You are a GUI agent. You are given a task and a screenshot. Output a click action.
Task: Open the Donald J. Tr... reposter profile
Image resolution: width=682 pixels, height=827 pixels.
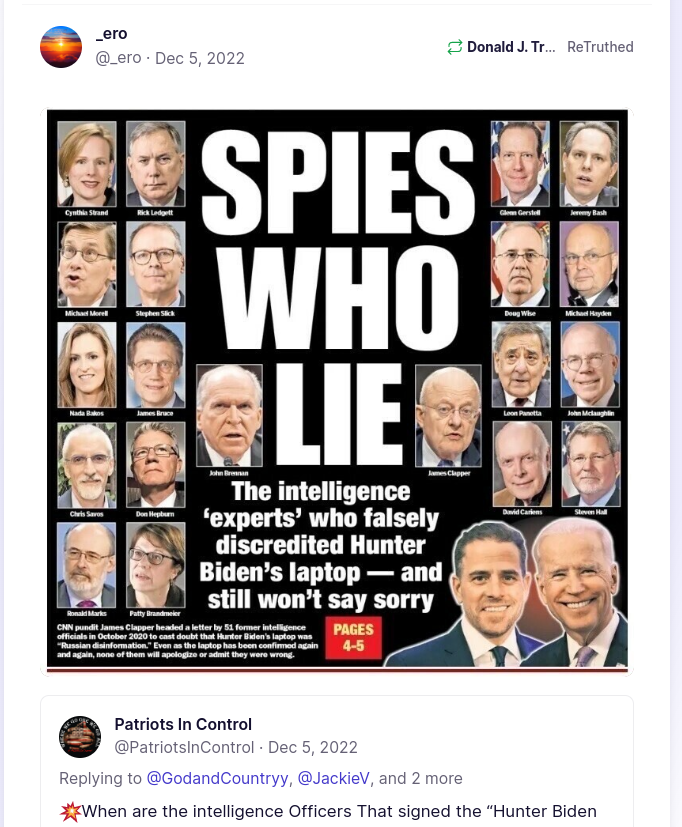511,47
